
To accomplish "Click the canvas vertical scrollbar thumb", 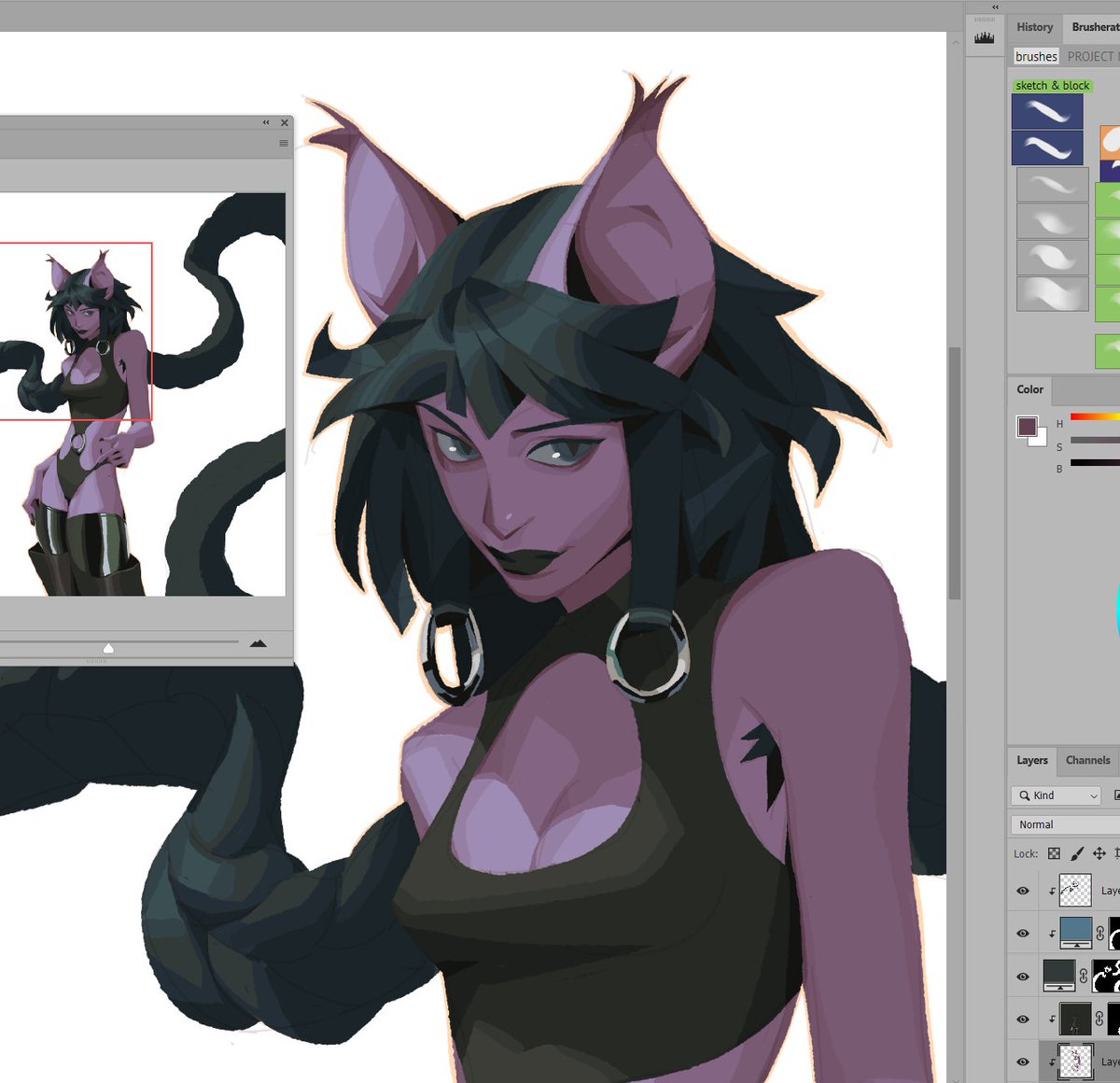I will pos(954,473).
